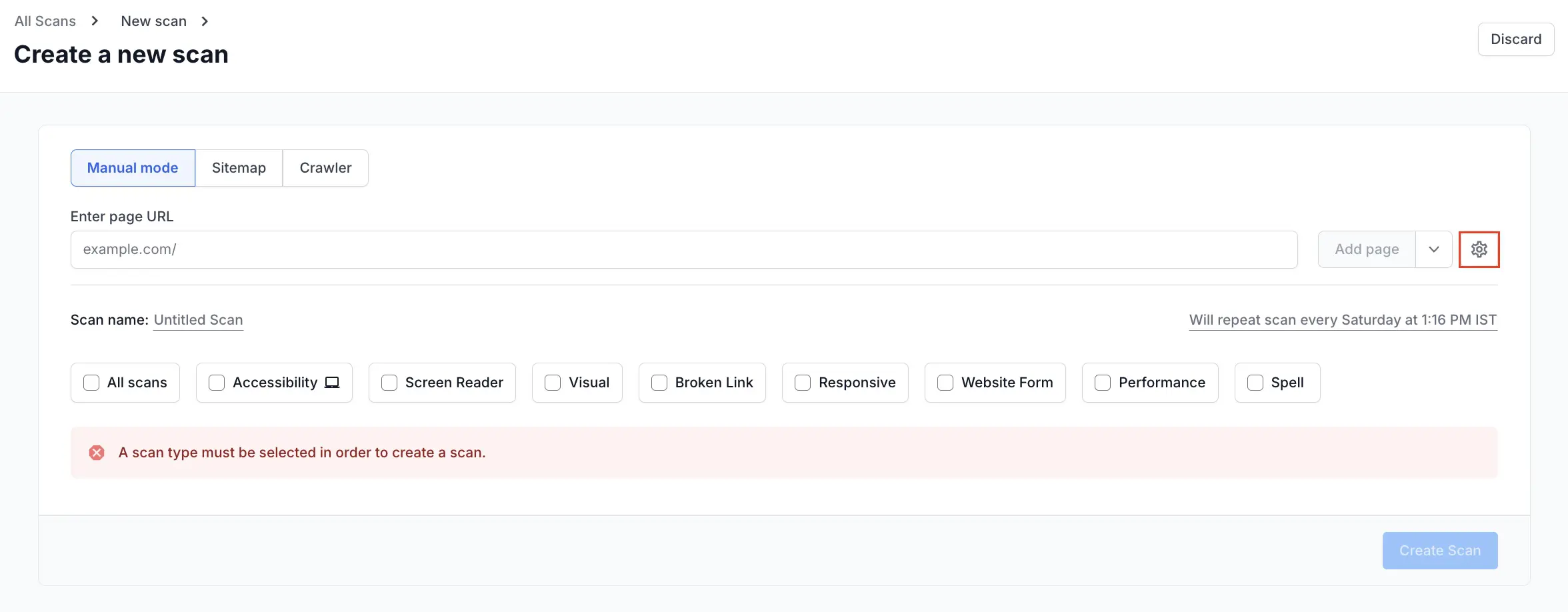Enable the Responsive scan checkbox

(x=803, y=383)
